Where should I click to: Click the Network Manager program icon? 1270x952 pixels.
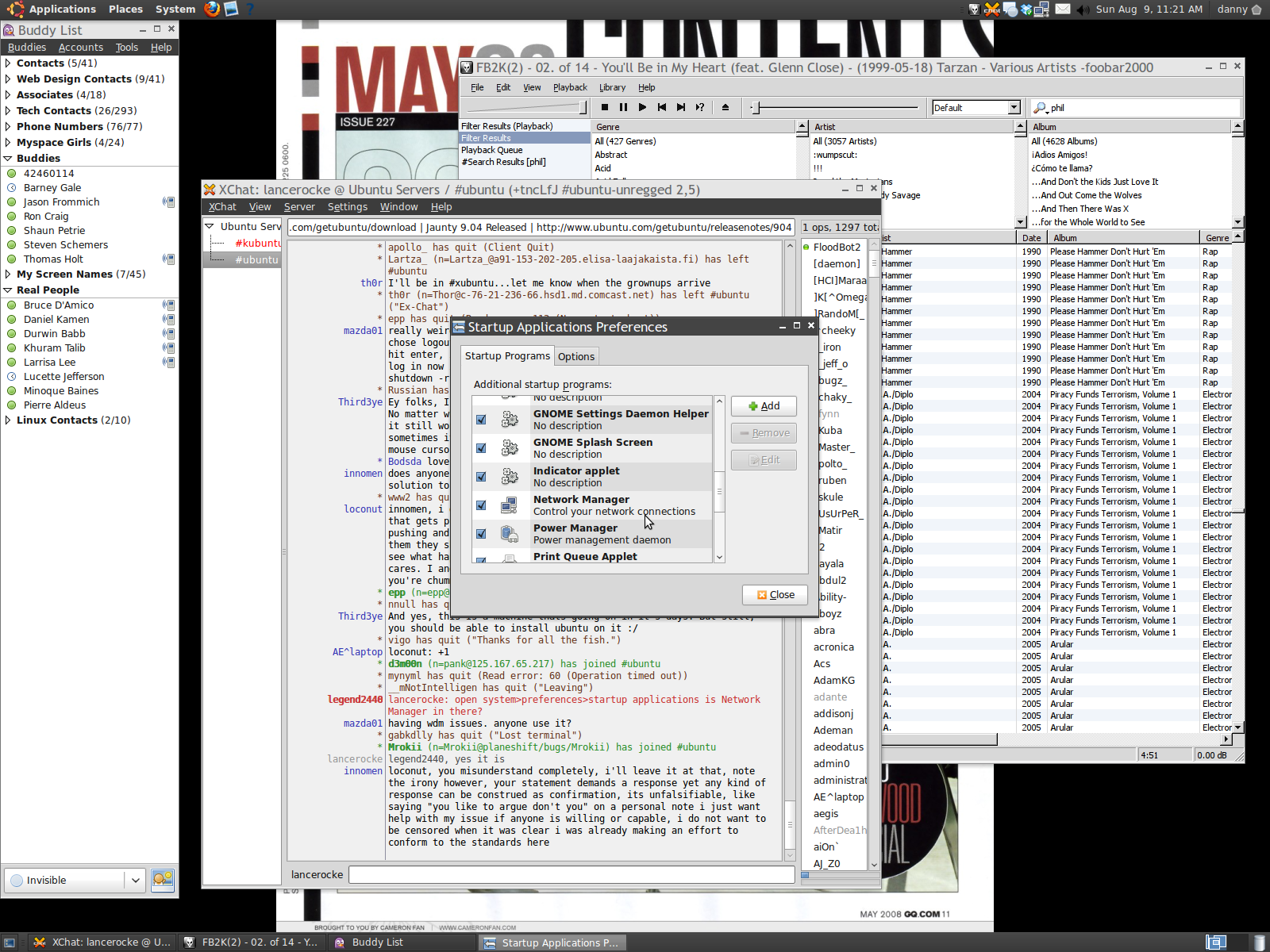pos(510,505)
